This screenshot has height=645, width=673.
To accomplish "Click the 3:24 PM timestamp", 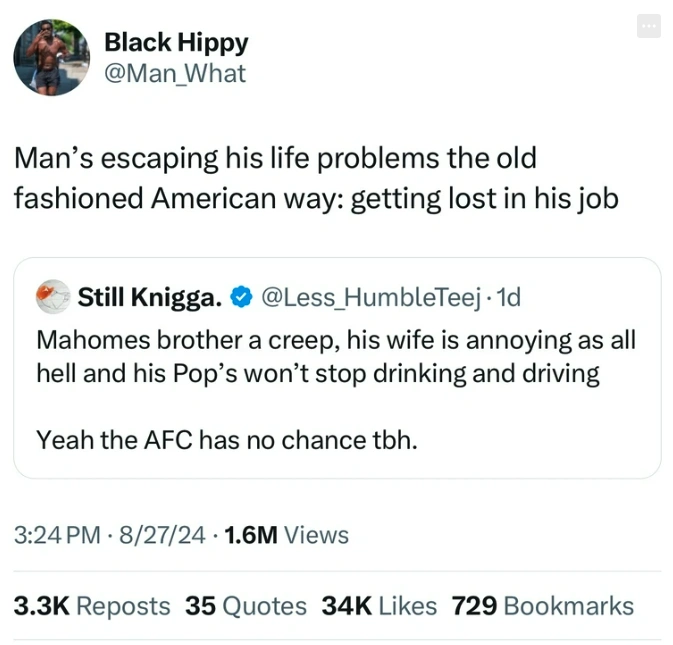I will tap(57, 535).
